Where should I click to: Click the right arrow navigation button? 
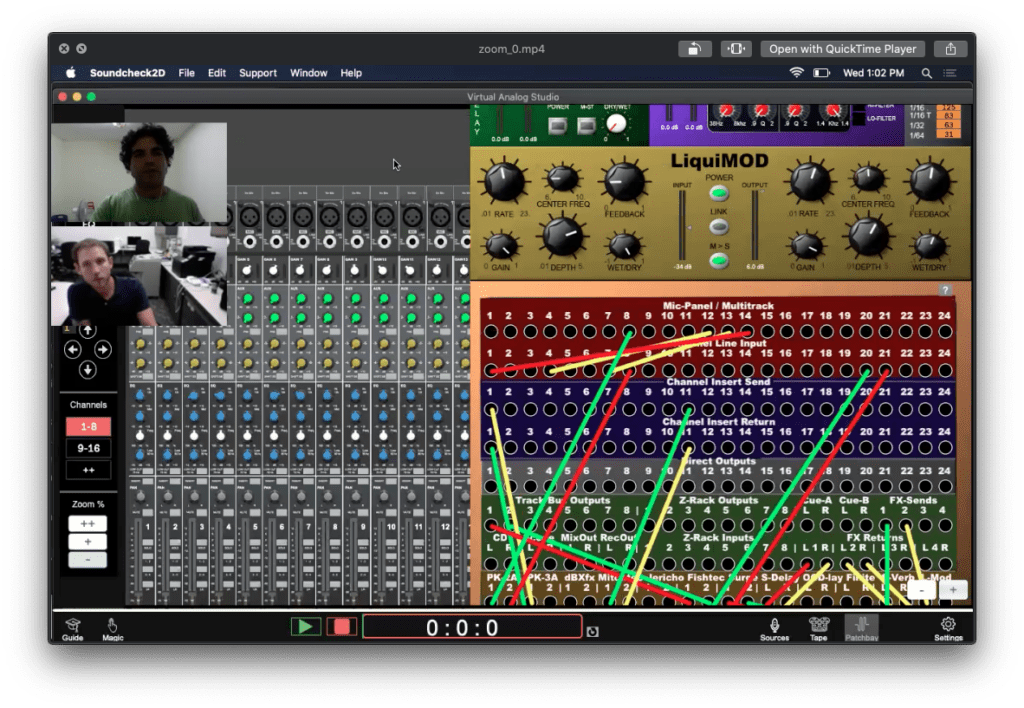point(103,350)
